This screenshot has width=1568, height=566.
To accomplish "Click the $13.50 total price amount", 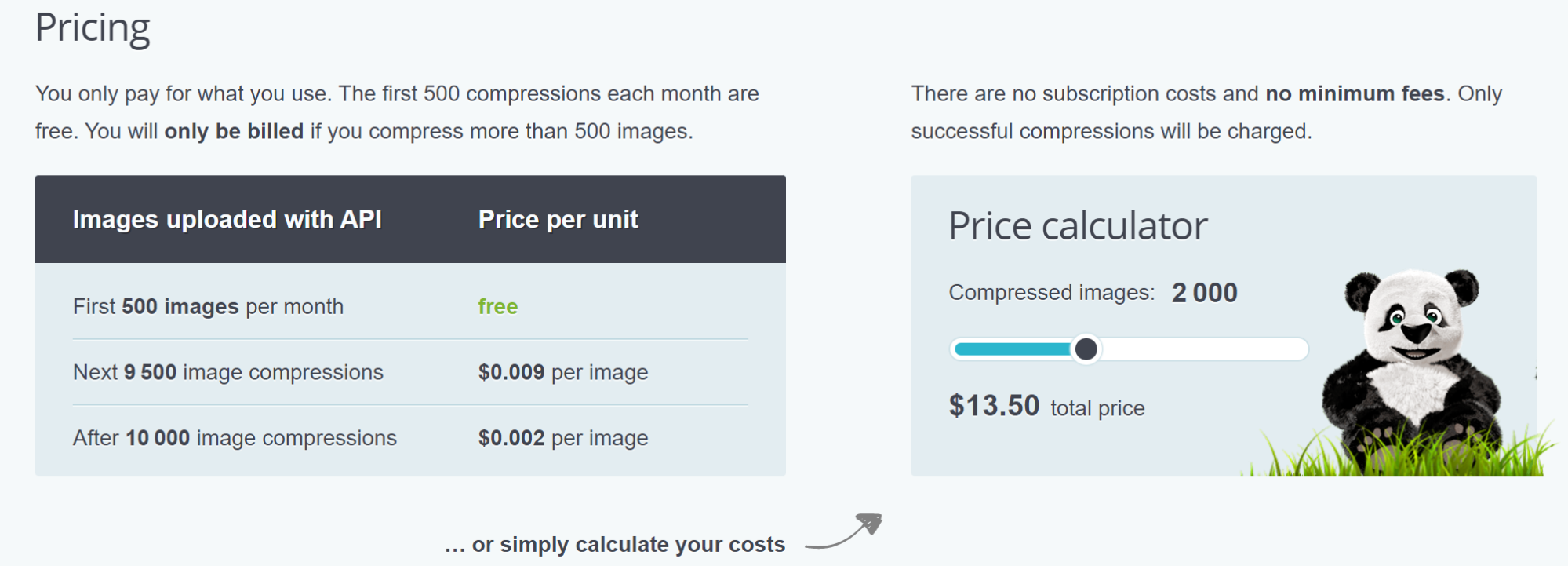I will click(994, 406).
